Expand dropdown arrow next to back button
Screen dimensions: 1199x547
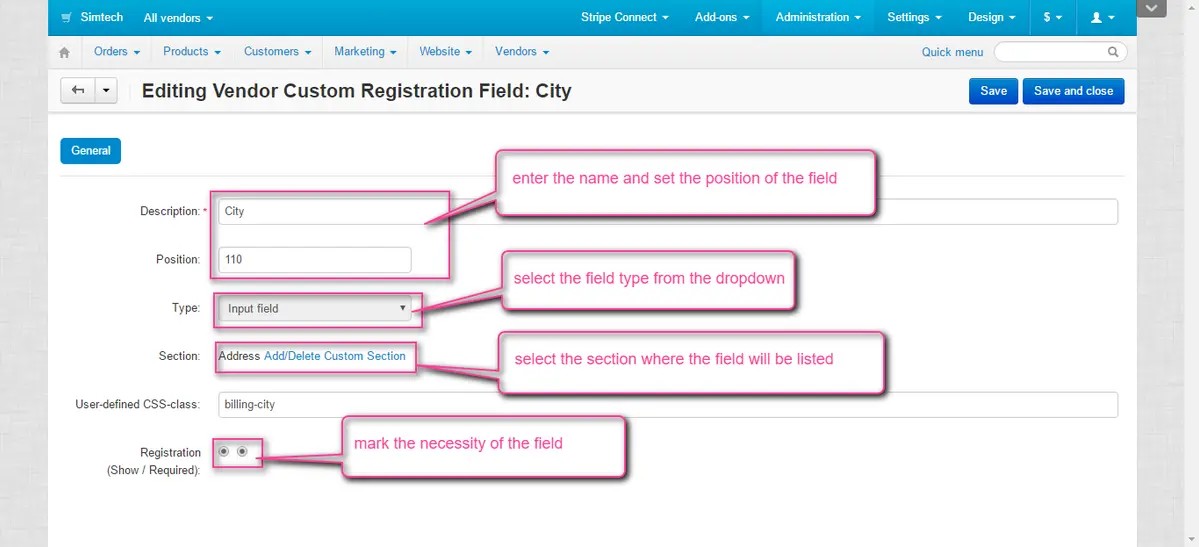click(x=106, y=91)
